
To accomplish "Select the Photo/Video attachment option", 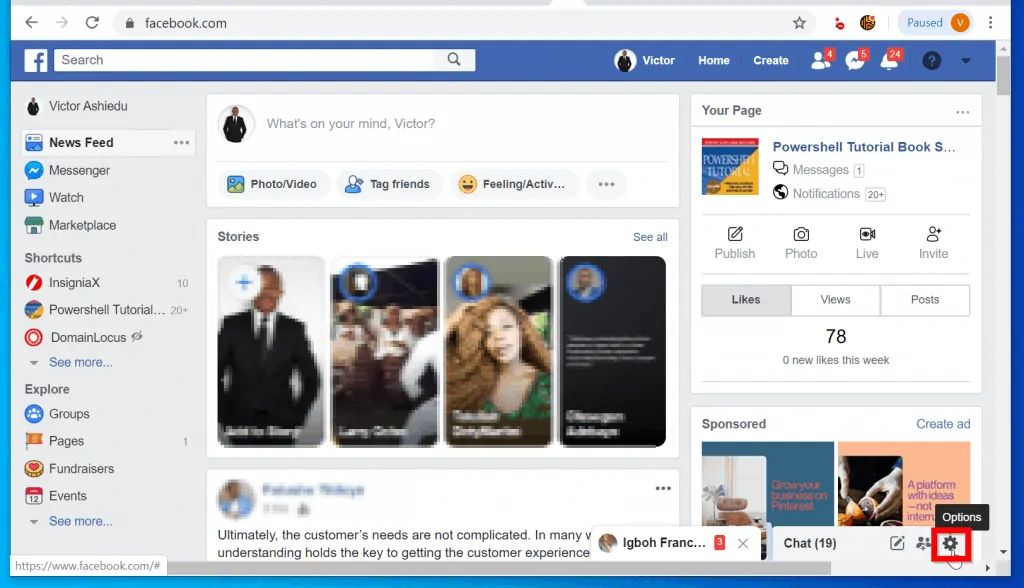I will tap(274, 184).
